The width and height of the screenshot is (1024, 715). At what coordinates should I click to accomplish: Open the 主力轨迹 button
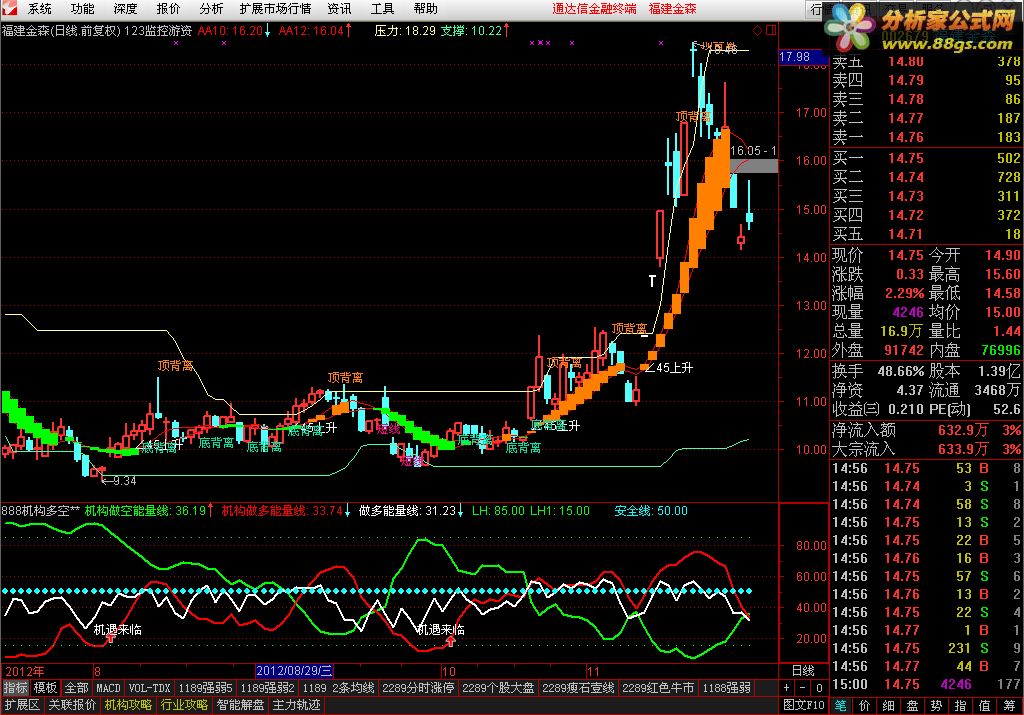[x=296, y=705]
